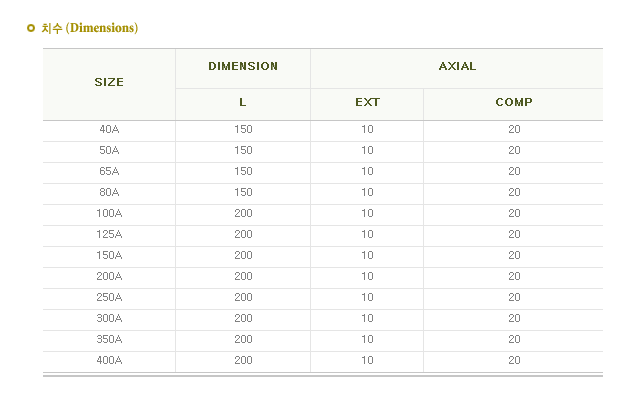
Task: Select the 400A size cell
Action: (109, 361)
